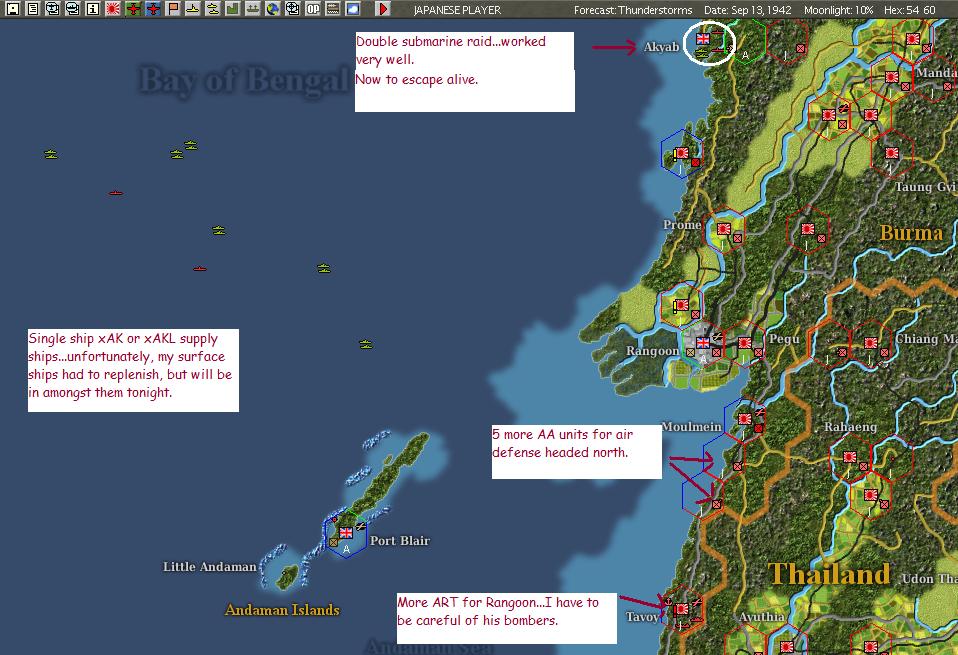Screen dimensions: 958x655
Task: Click the Moulmein city label
Action: (x=691, y=426)
